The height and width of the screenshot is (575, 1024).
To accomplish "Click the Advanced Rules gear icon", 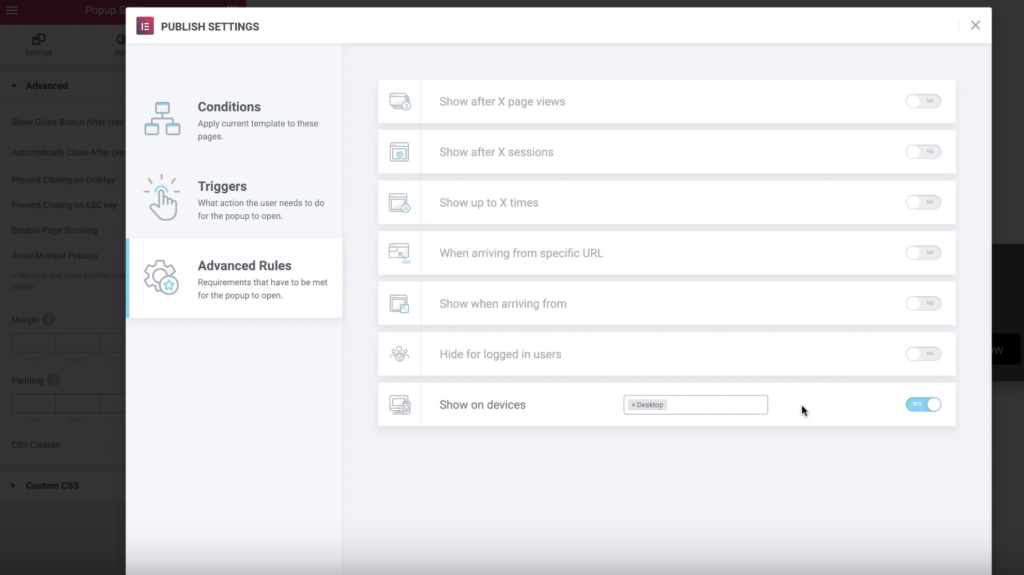I will click(162, 277).
